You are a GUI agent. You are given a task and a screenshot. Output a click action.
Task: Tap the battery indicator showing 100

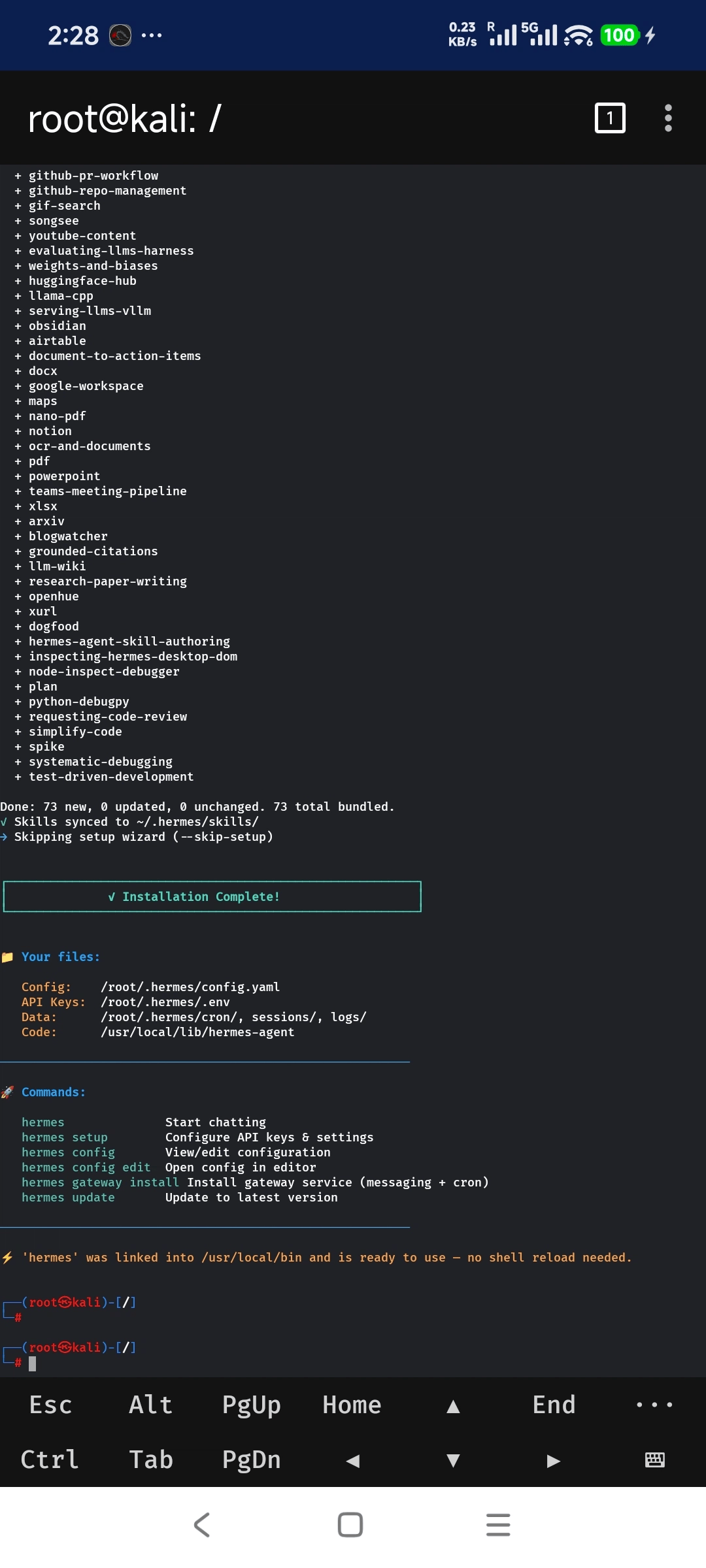click(x=619, y=35)
